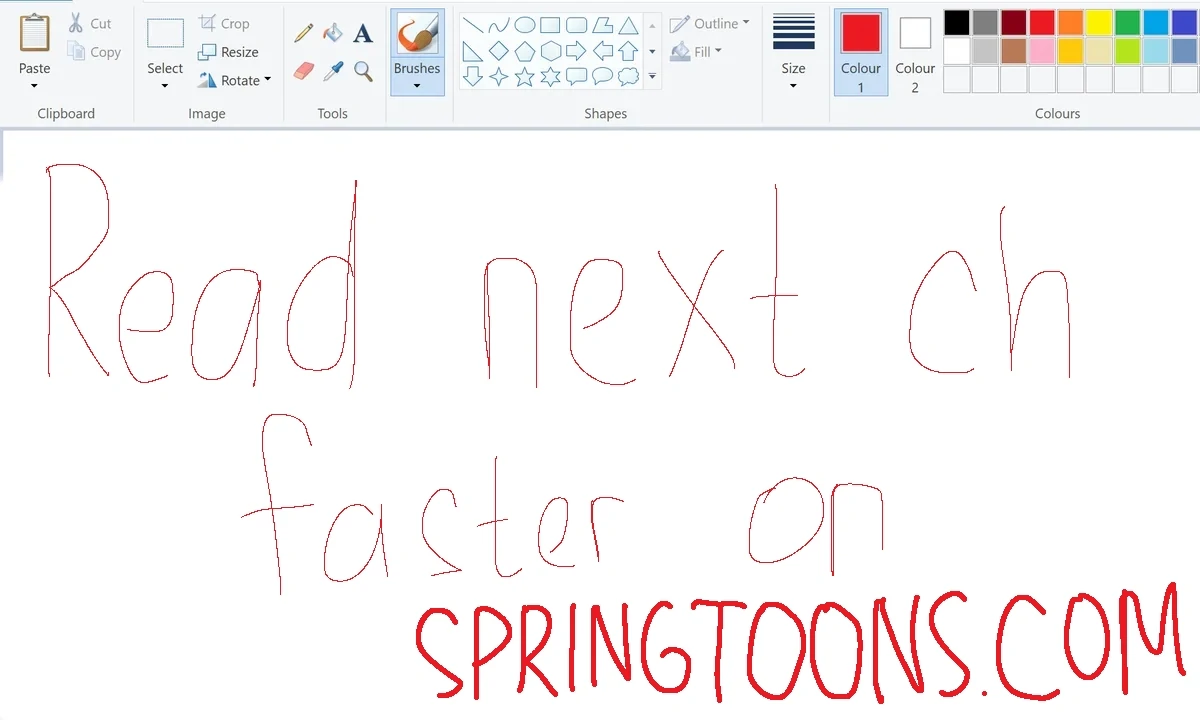Activate the Eraser tool

(303, 71)
